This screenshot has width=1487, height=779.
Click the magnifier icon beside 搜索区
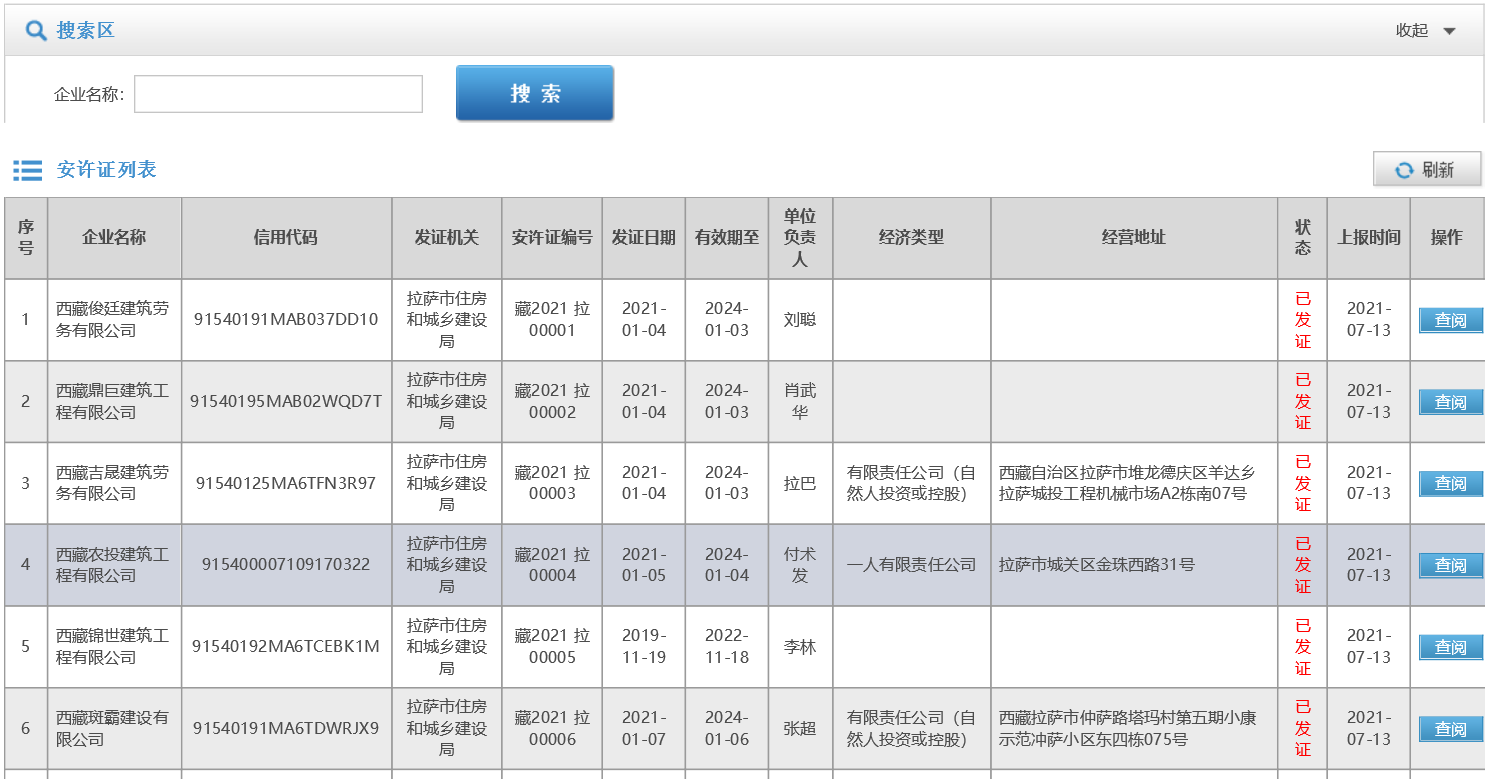36,31
